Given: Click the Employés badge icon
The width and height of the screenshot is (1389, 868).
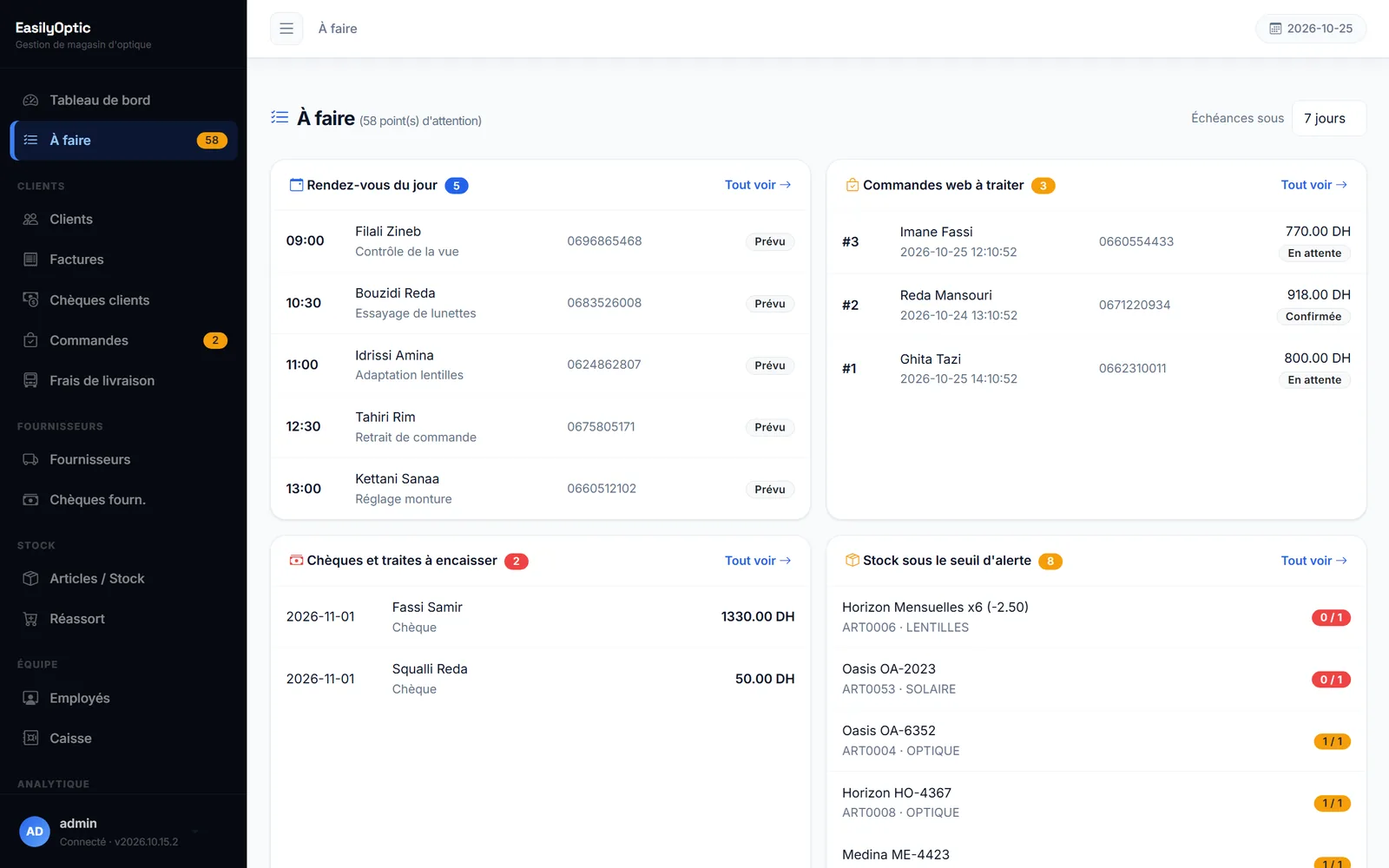Looking at the screenshot, I should pyautogui.click(x=30, y=698).
